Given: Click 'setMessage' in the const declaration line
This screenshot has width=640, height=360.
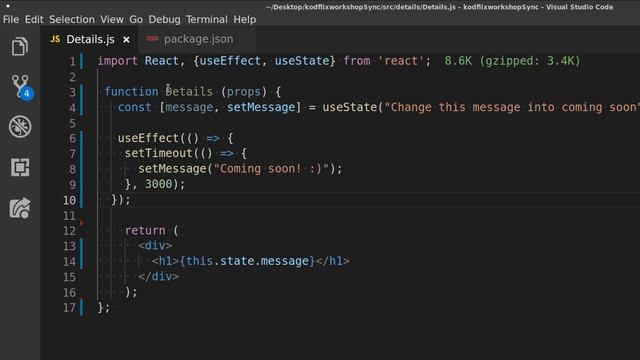Looking at the screenshot, I should [x=260, y=107].
